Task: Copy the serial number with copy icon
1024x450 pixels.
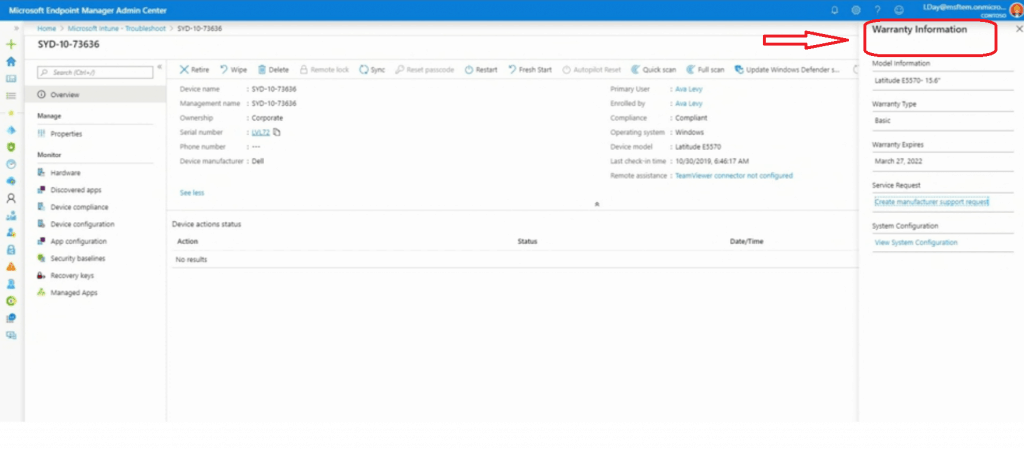Action: click(x=277, y=133)
